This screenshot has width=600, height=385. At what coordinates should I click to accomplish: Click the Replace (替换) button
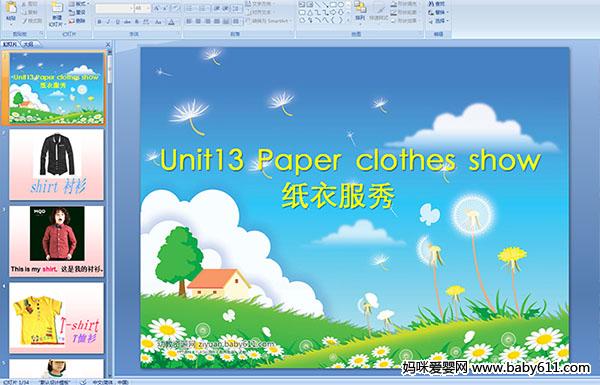tap(439, 12)
